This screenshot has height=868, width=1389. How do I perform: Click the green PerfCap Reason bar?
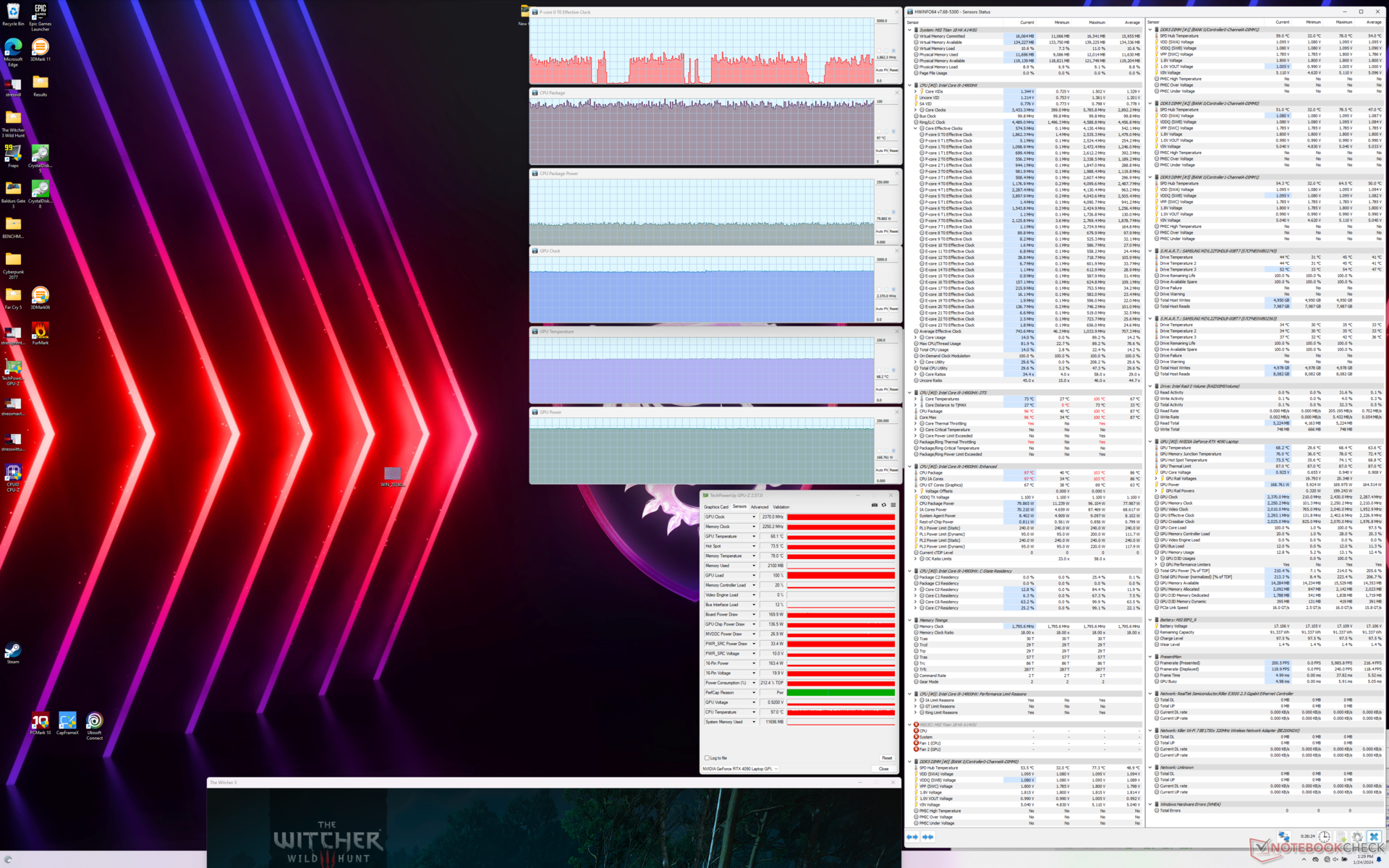click(x=841, y=692)
